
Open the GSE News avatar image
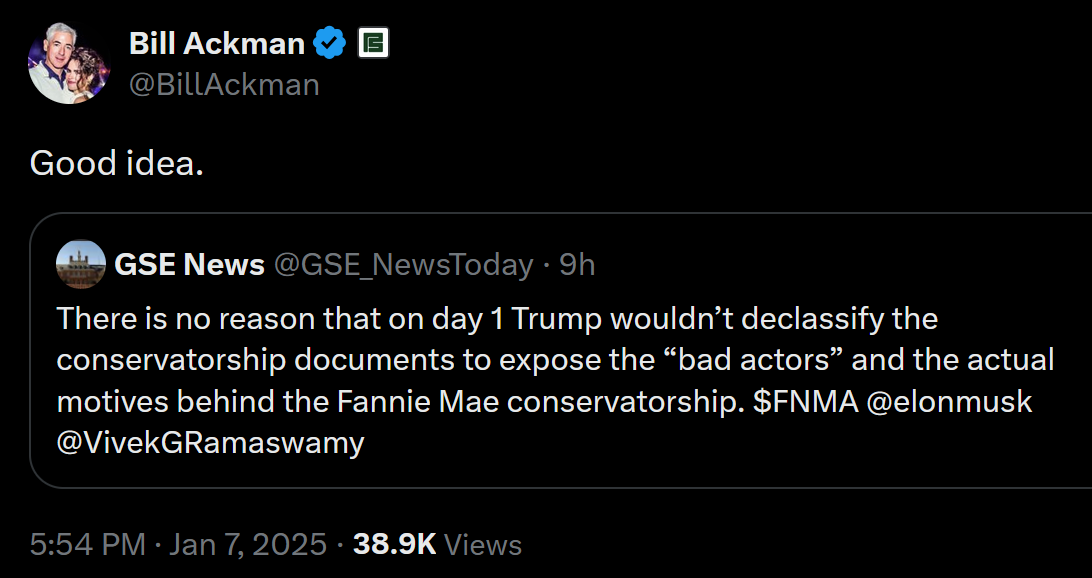[80, 264]
